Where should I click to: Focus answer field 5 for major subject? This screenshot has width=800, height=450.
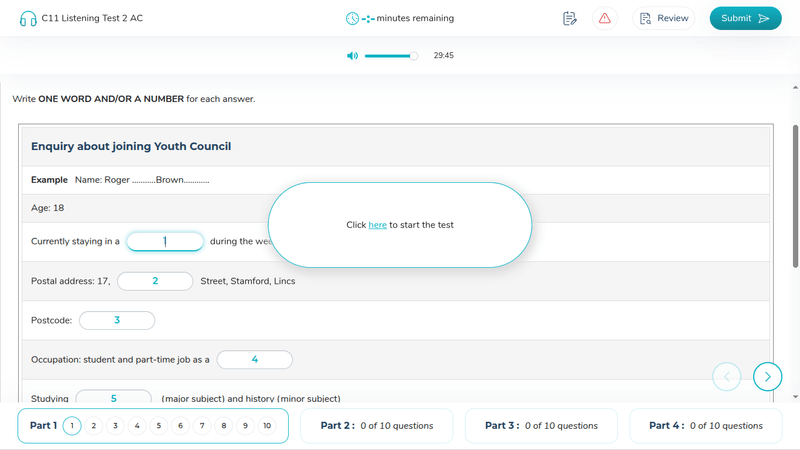point(113,397)
